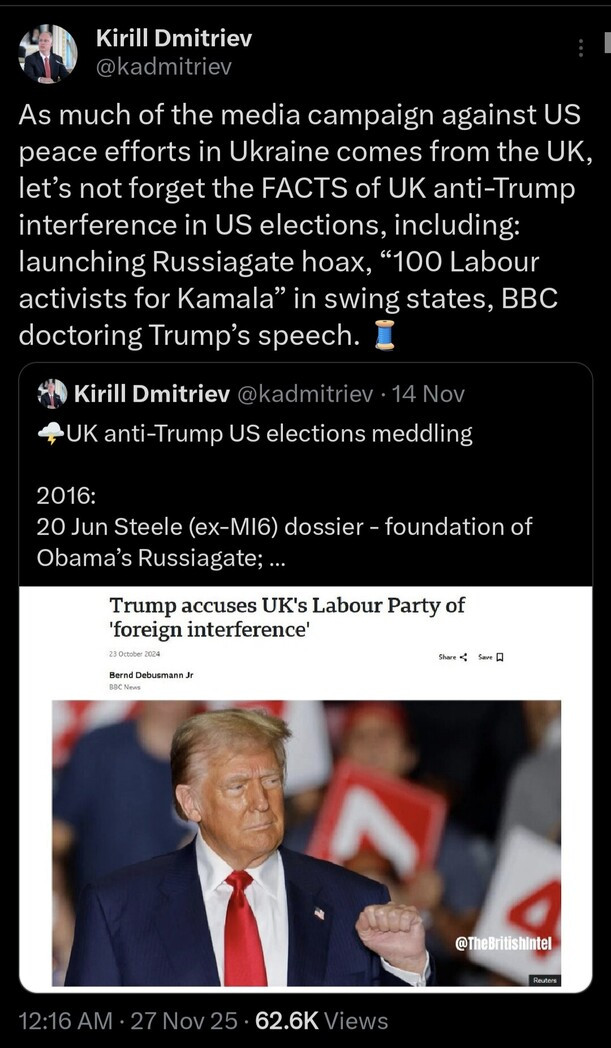Tap the small avatar in quoted tweet
Image resolution: width=611 pixels, height=1048 pixels.
click(x=52, y=394)
